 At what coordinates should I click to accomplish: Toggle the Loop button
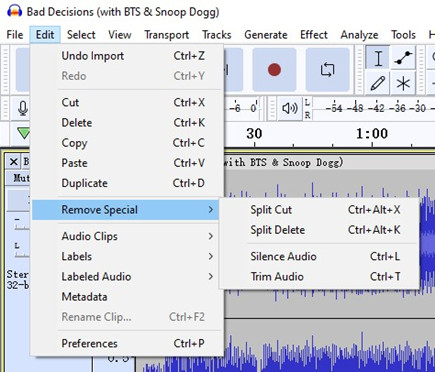327,70
